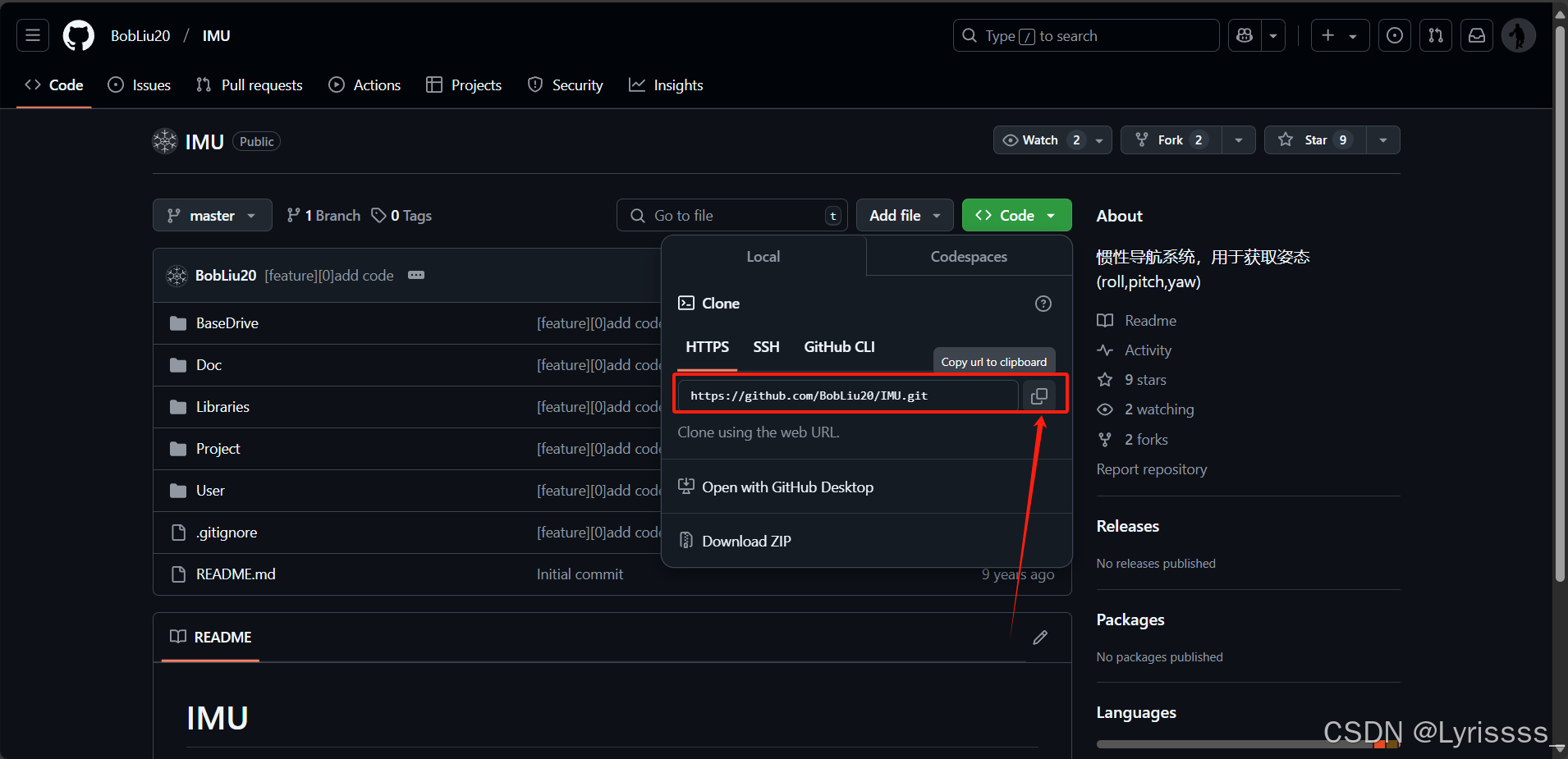
Task: Switch to the Code tab
Action: [x=54, y=85]
